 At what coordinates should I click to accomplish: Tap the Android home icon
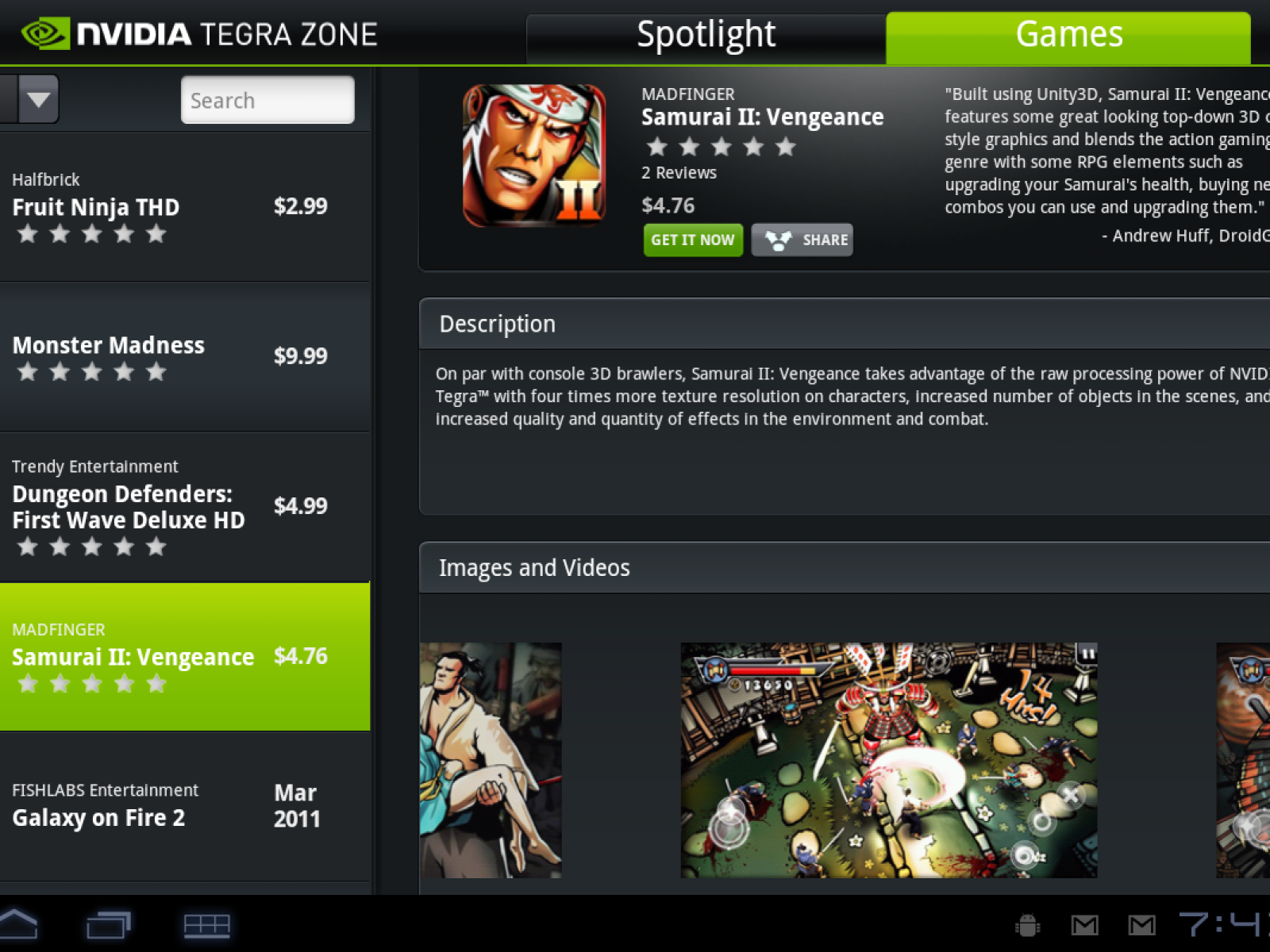click(17, 925)
